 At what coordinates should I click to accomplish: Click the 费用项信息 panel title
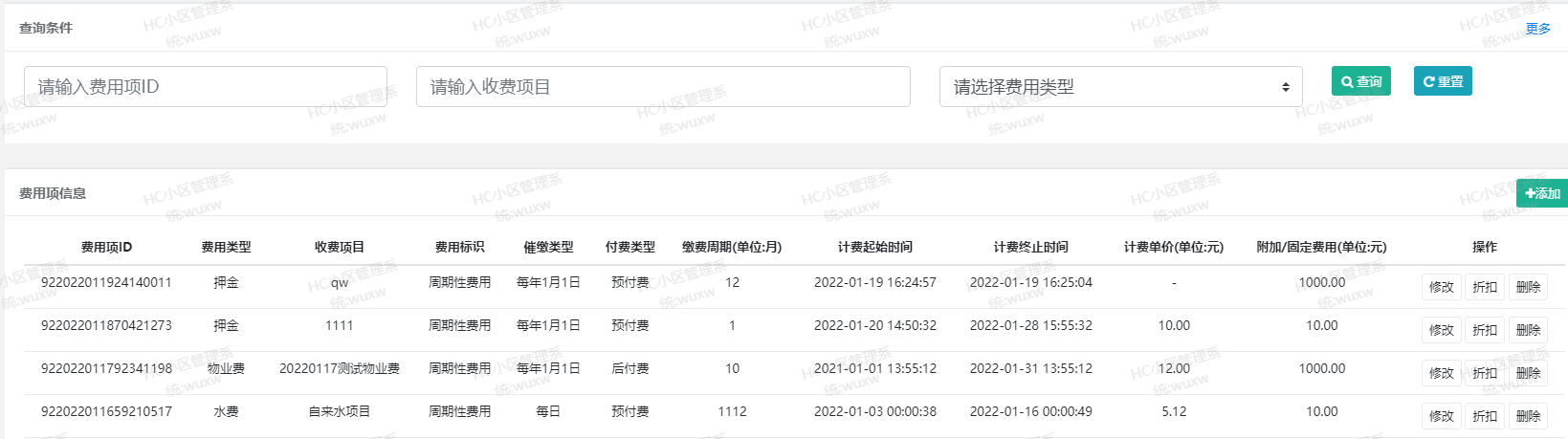pyautogui.click(x=53, y=193)
